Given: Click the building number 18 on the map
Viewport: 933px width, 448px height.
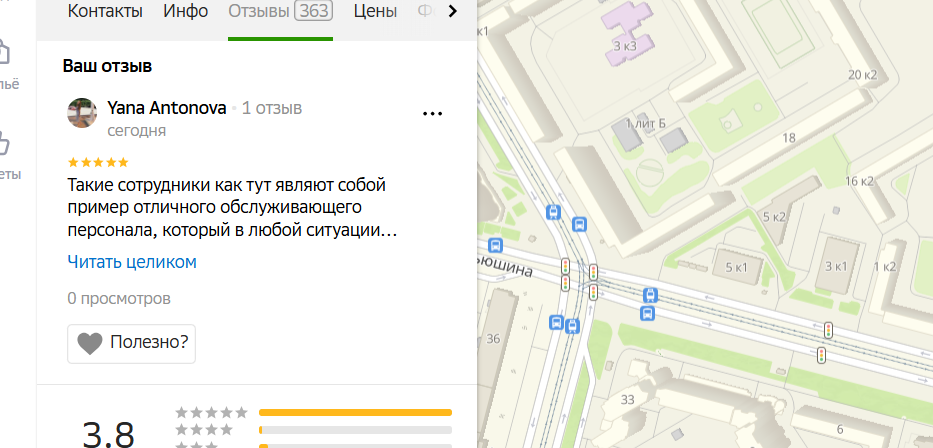Looking at the screenshot, I should [x=789, y=138].
